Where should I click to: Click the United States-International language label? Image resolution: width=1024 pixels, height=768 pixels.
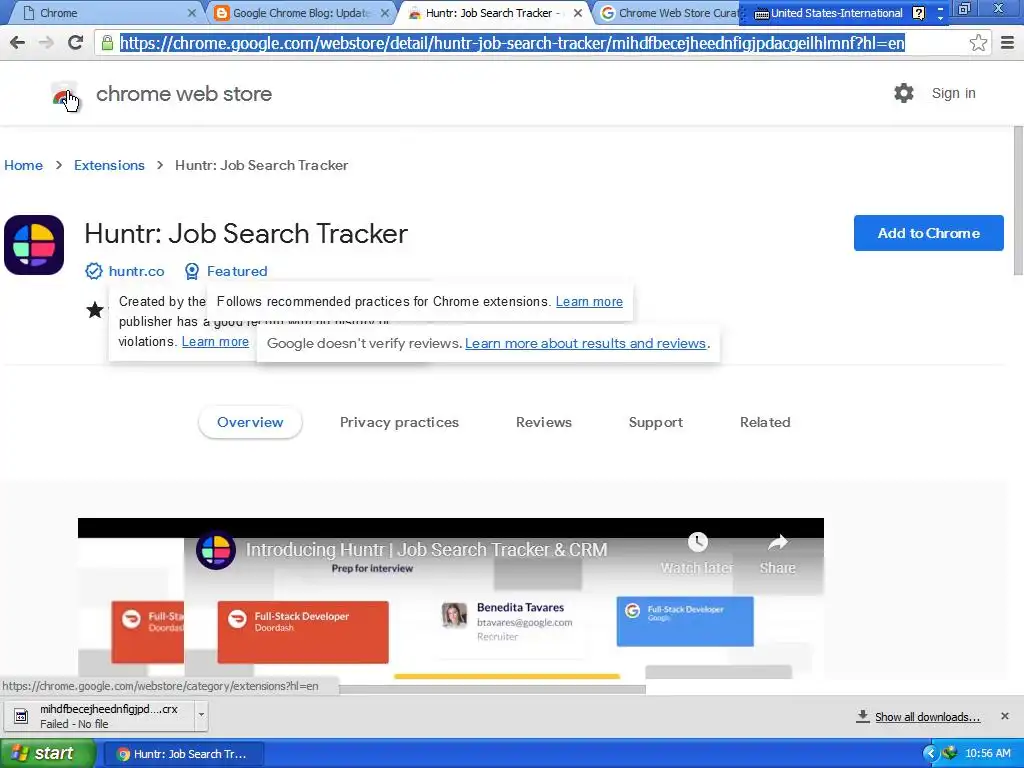(837, 13)
